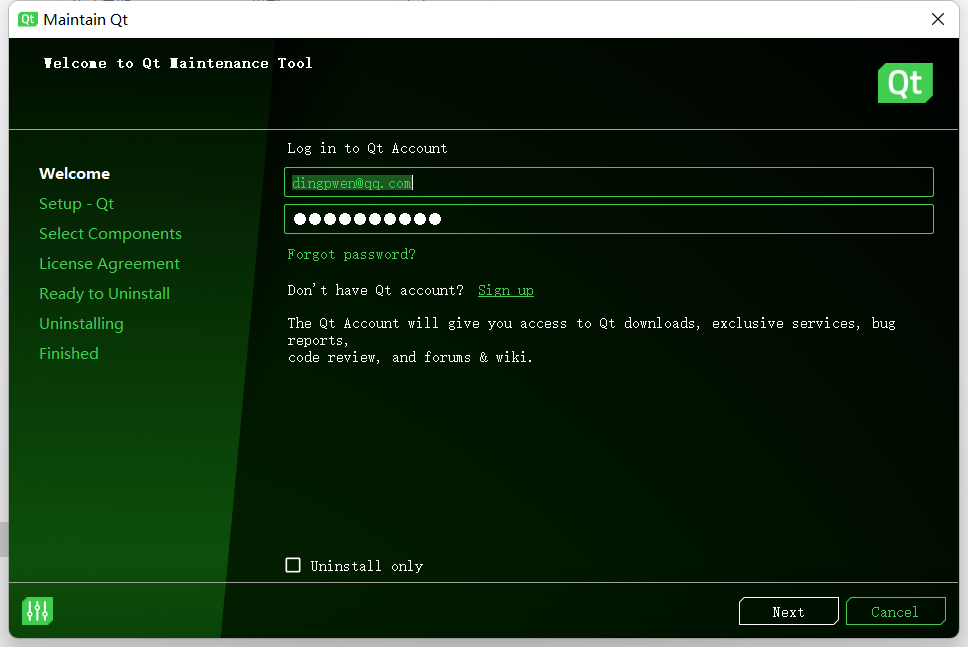Viewport: 968px width, 647px height.
Task: Go to Select Components step
Action: pos(111,233)
